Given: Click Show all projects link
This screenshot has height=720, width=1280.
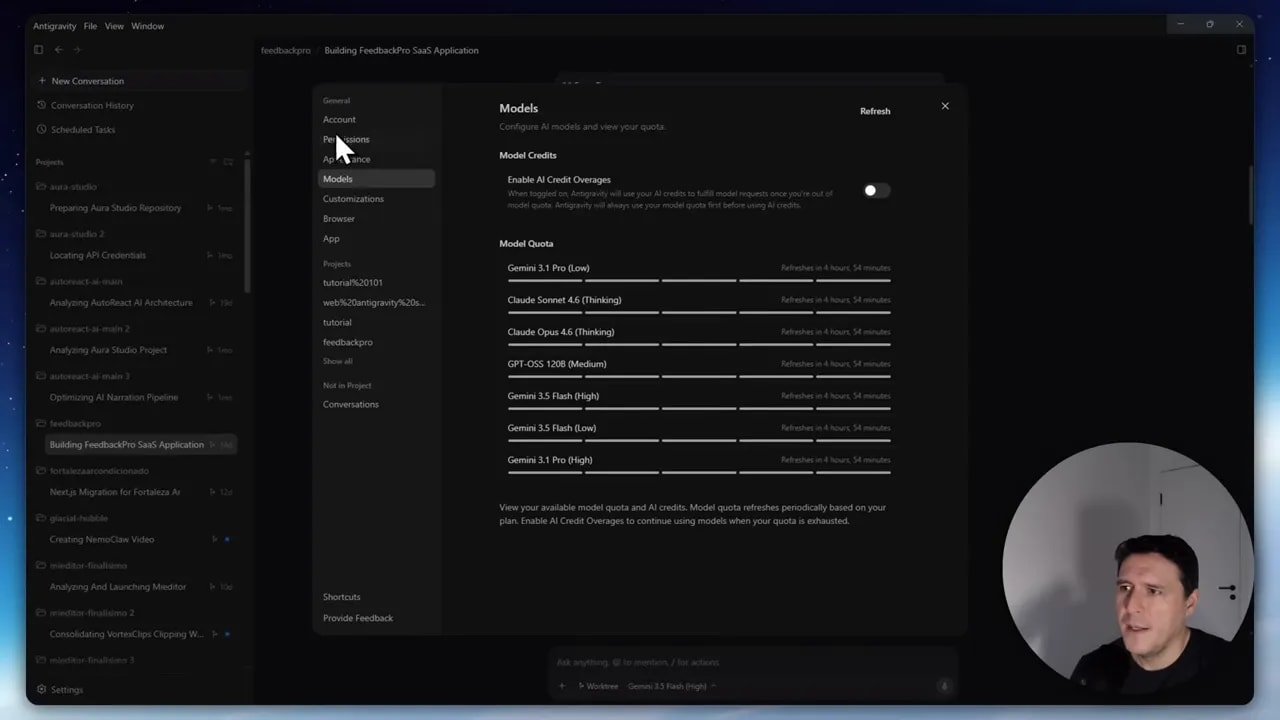Looking at the screenshot, I should [337, 361].
